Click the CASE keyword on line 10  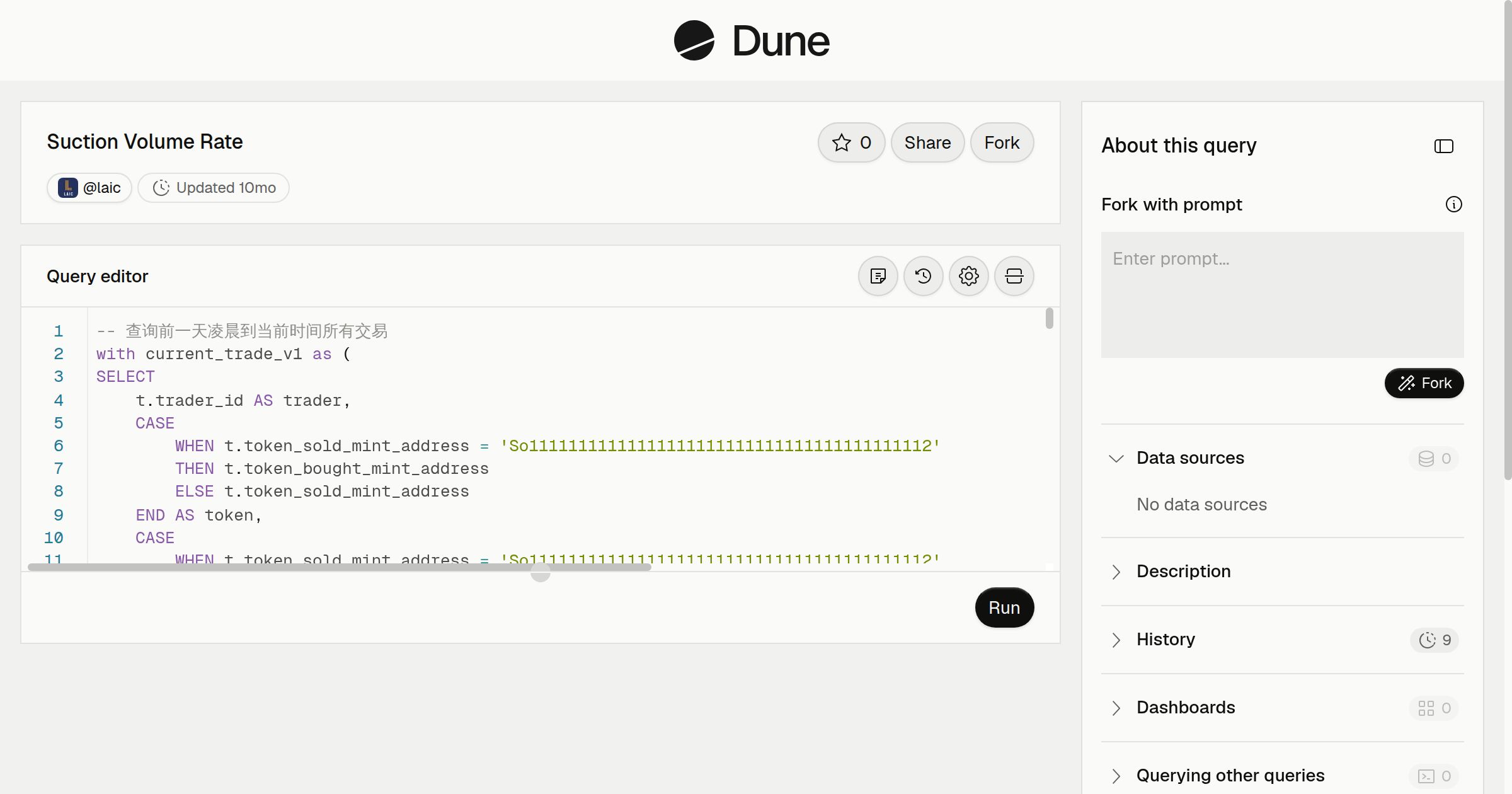click(155, 538)
